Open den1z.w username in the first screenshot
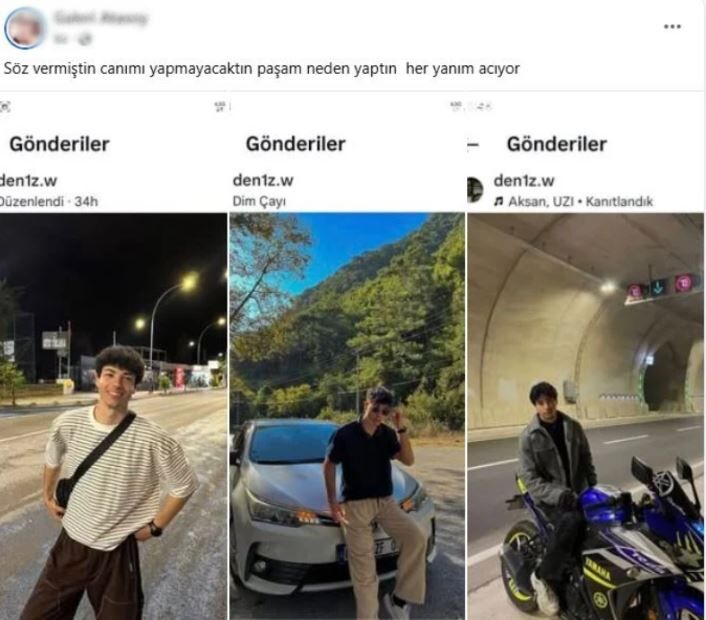The width and height of the screenshot is (706, 620). pos(28,181)
